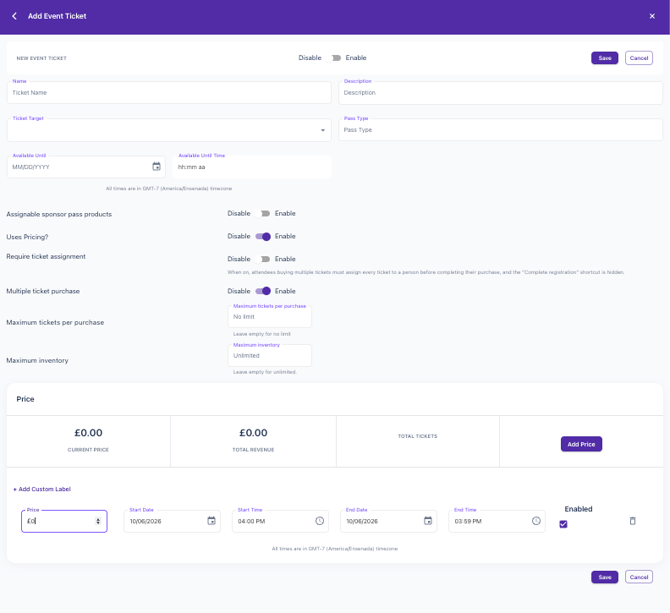Click the TOTAL REVENUE label
670x613 pixels.
pos(253,450)
